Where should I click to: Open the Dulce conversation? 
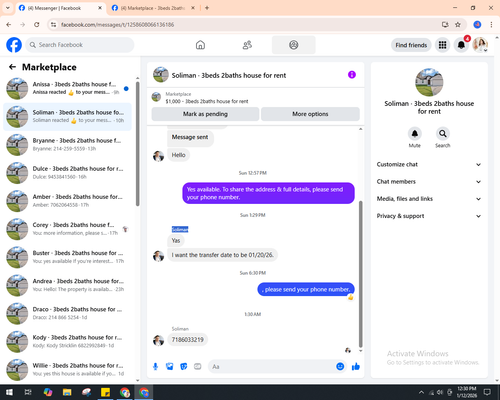(x=67, y=173)
